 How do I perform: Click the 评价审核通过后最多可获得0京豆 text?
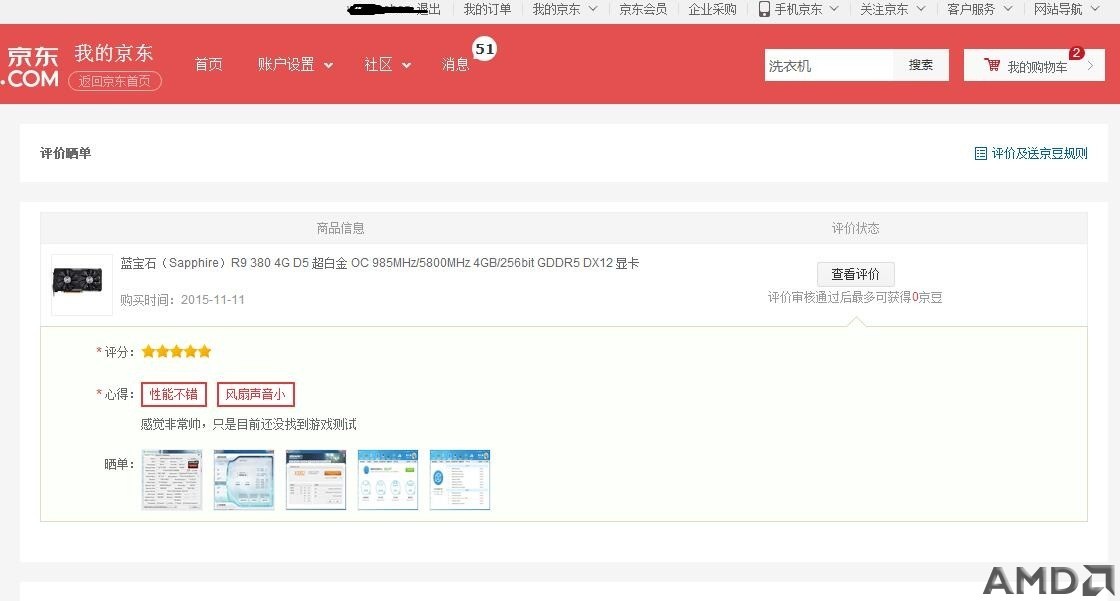pos(855,297)
